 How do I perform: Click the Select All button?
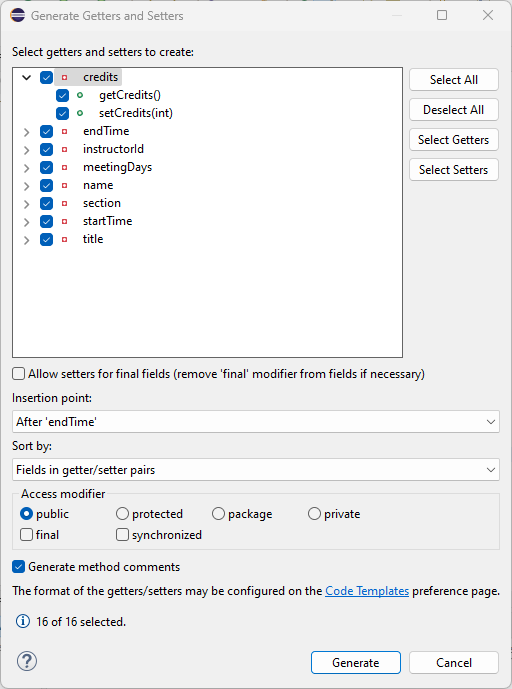pyautogui.click(x=454, y=80)
